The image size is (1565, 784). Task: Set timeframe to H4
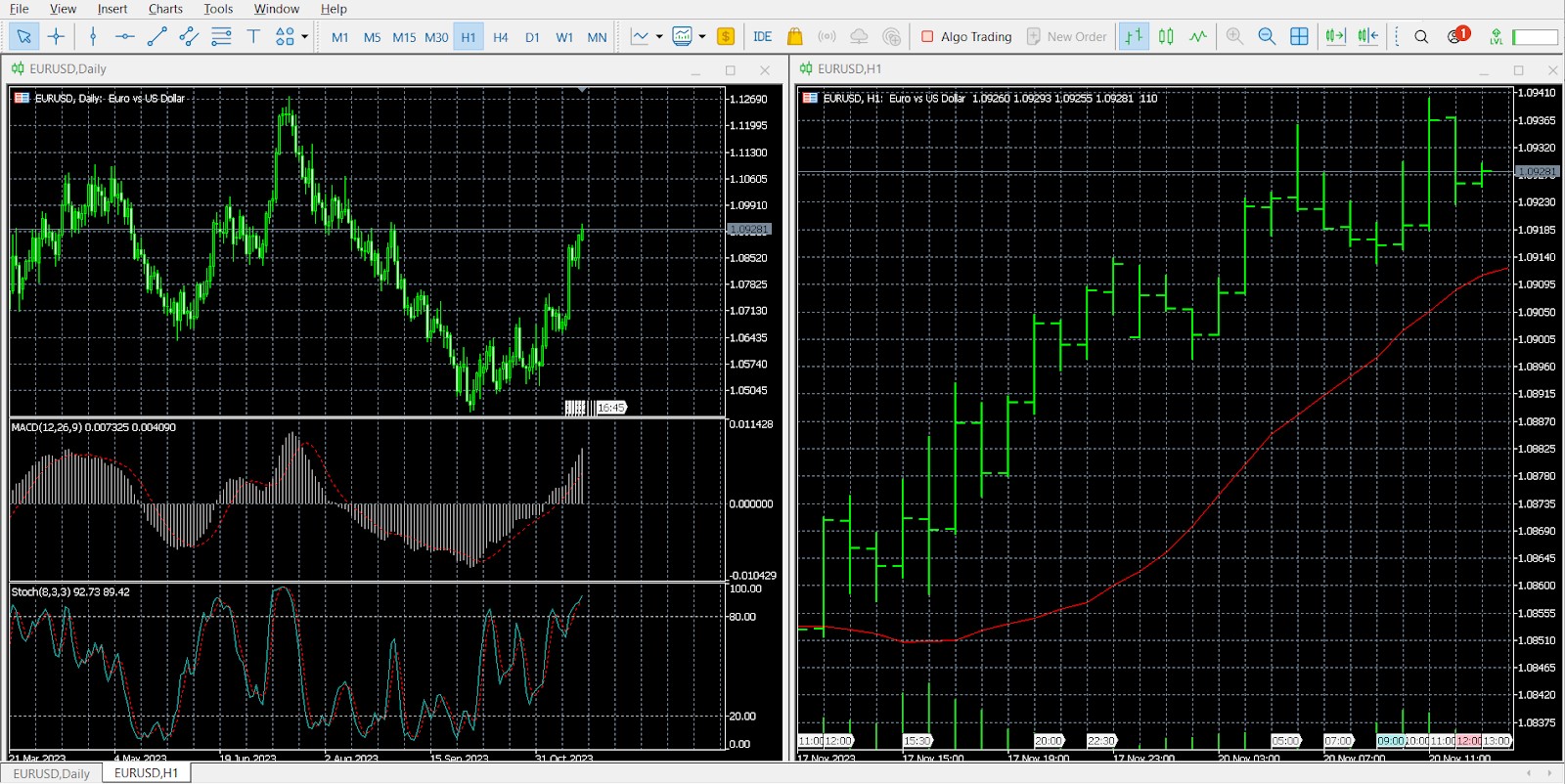tap(500, 37)
